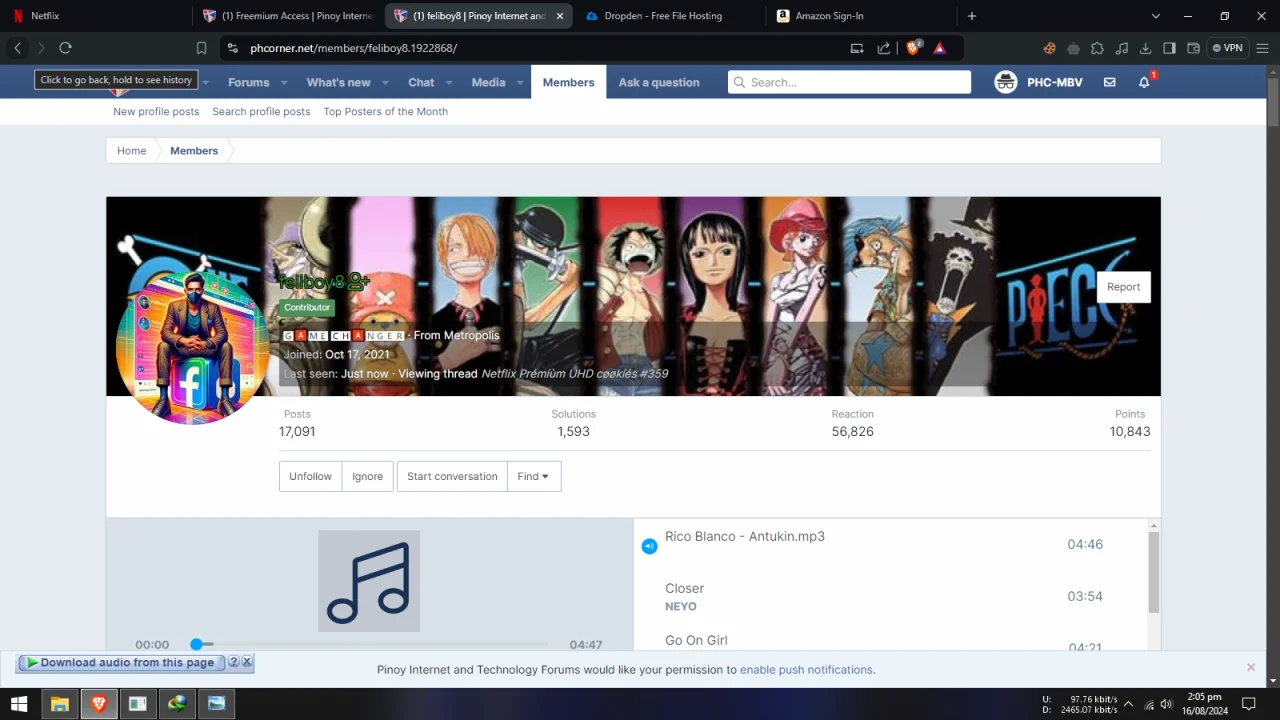Open browser main hamburger menu
1280x720 pixels.
coord(1263,48)
